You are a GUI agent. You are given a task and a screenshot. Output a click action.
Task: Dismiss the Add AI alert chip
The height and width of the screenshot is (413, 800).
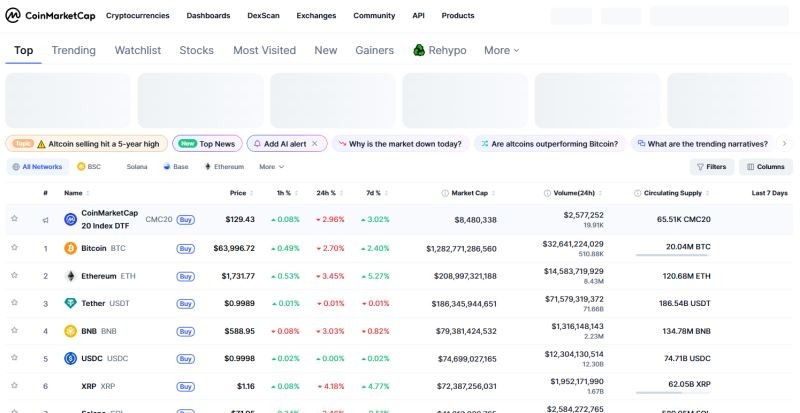pos(315,144)
